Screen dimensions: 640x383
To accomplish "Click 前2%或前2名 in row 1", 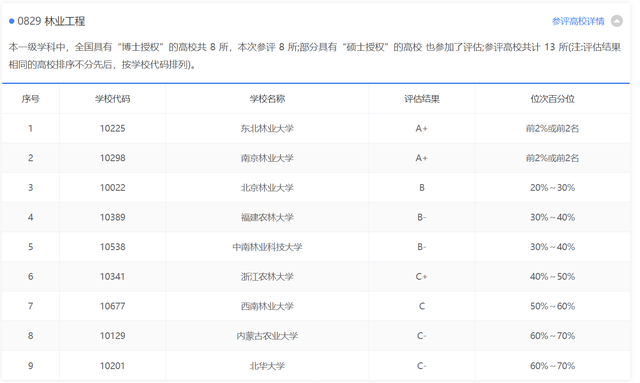I will pos(553,129).
